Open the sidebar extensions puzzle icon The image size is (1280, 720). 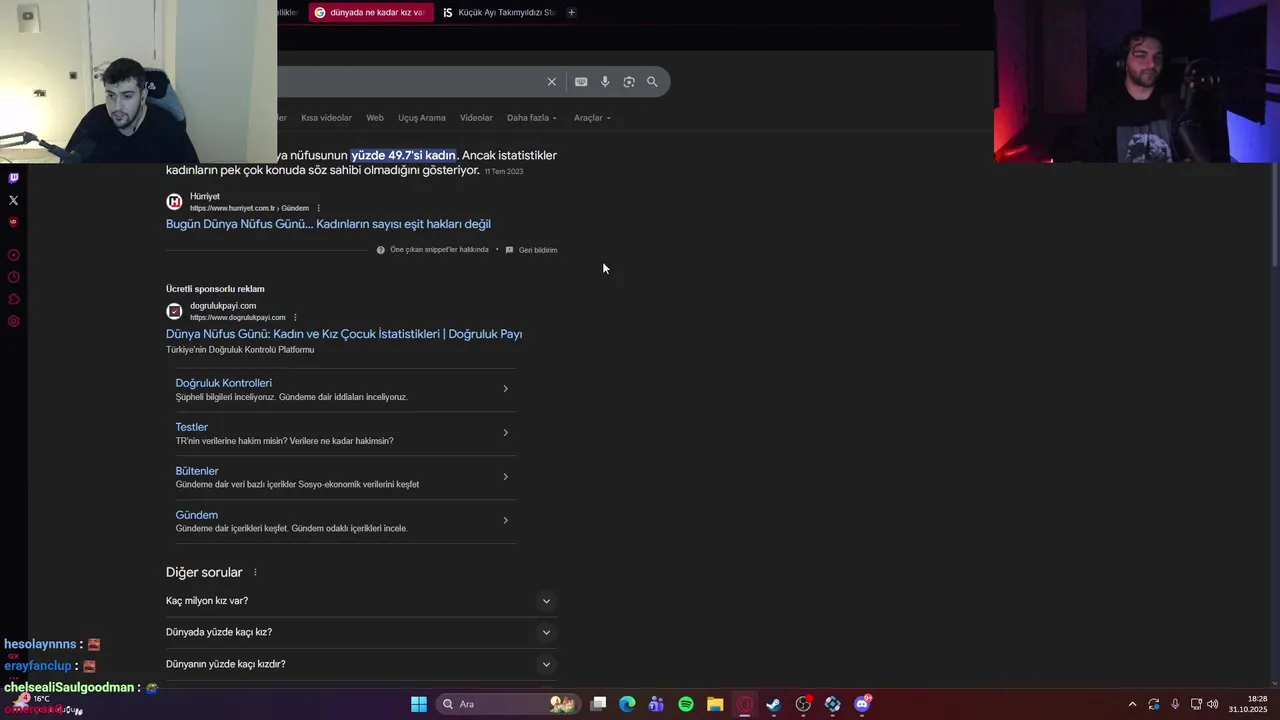pyautogui.click(x=13, y=299)
